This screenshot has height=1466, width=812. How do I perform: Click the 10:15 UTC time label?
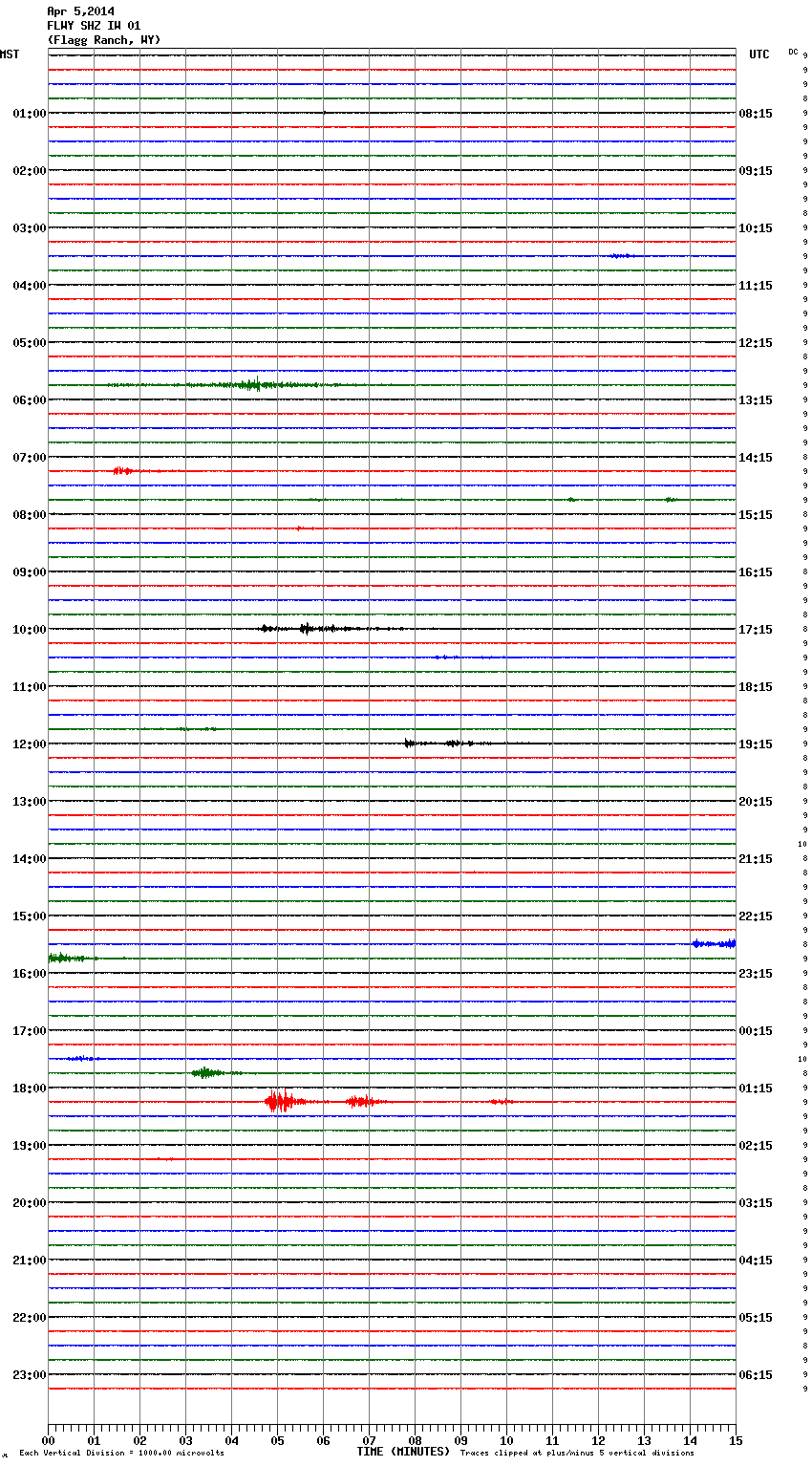click(756, 228)
